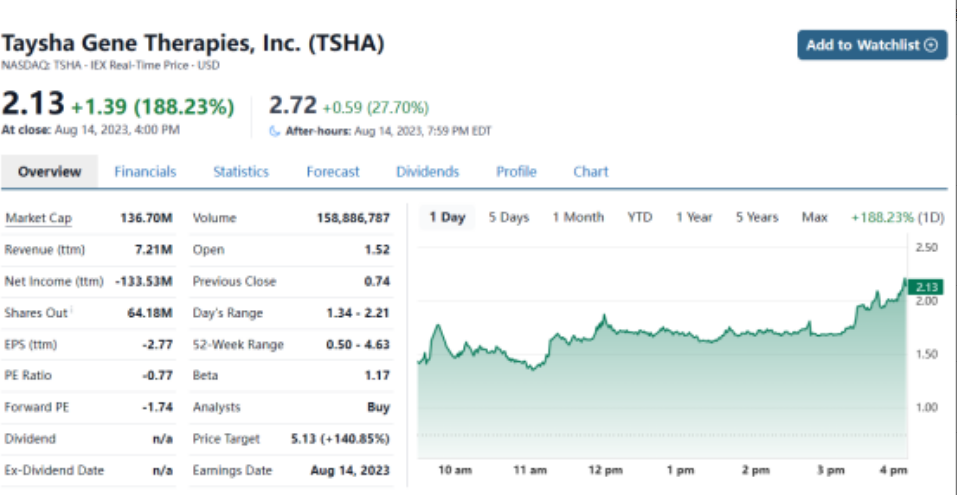Switch to the Financials tab
Screen dimensions: 957x495
[145, 172]
